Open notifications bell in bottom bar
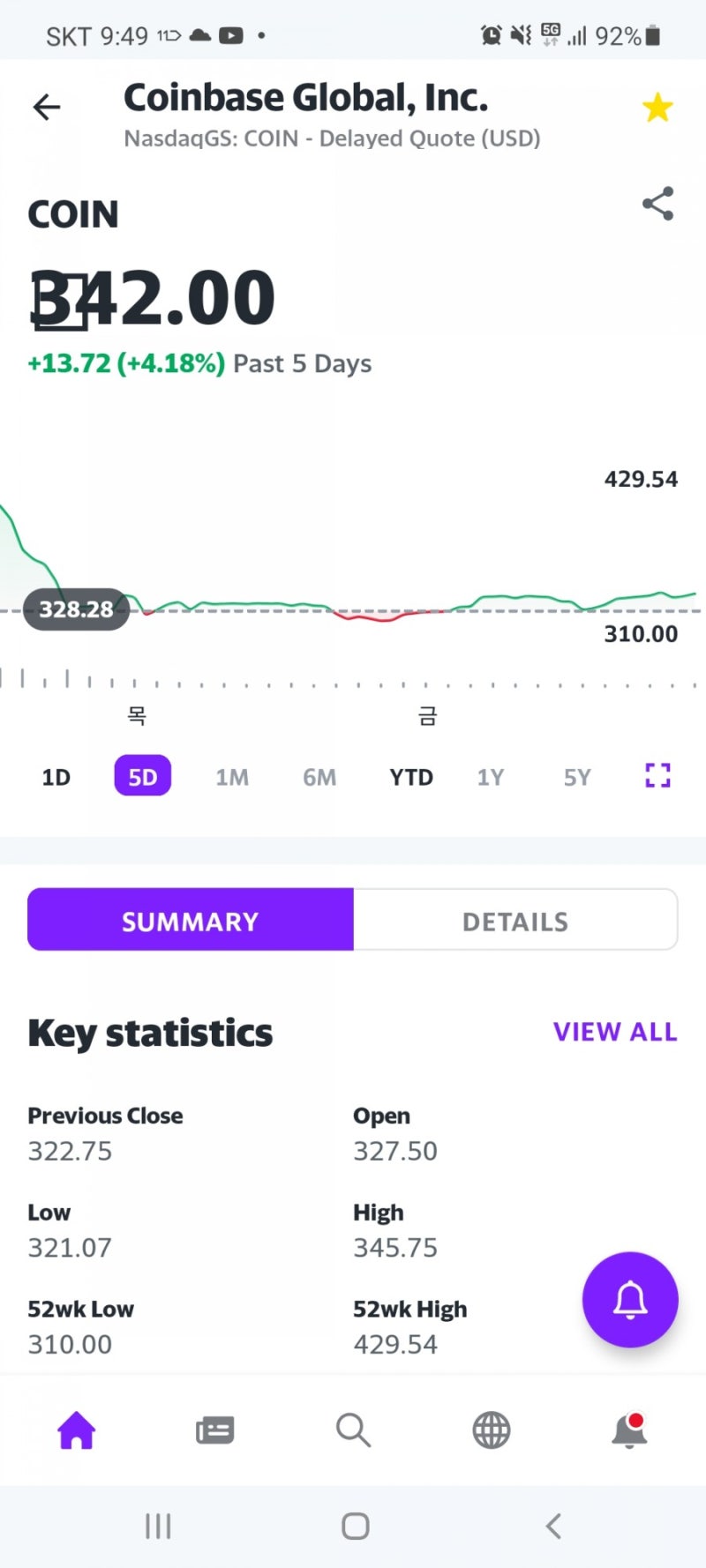706x1568 pixels. point(629,1430)
